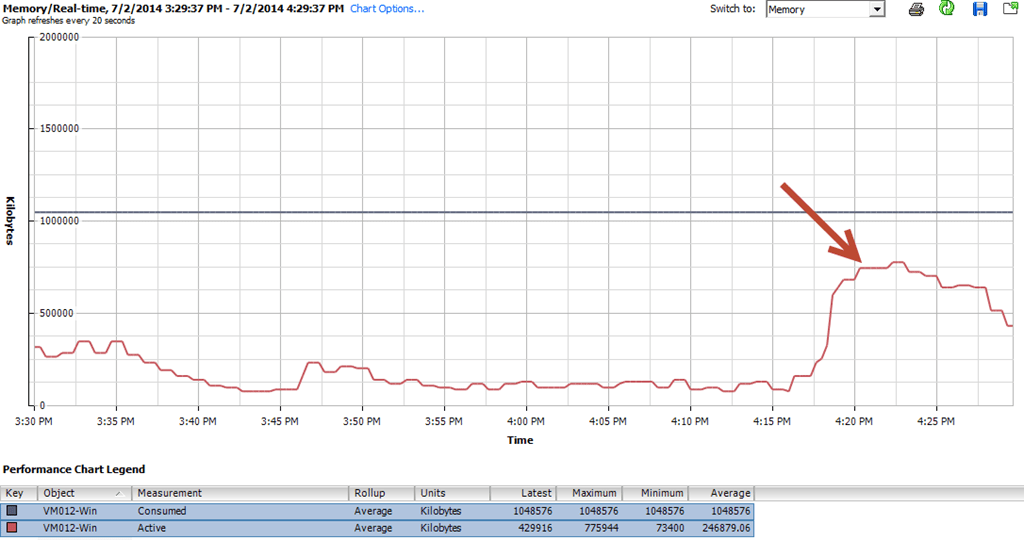This screenshot has width=1024, height=540.
Task: Sort by the Minimum column header
Action: click(655, 493)
